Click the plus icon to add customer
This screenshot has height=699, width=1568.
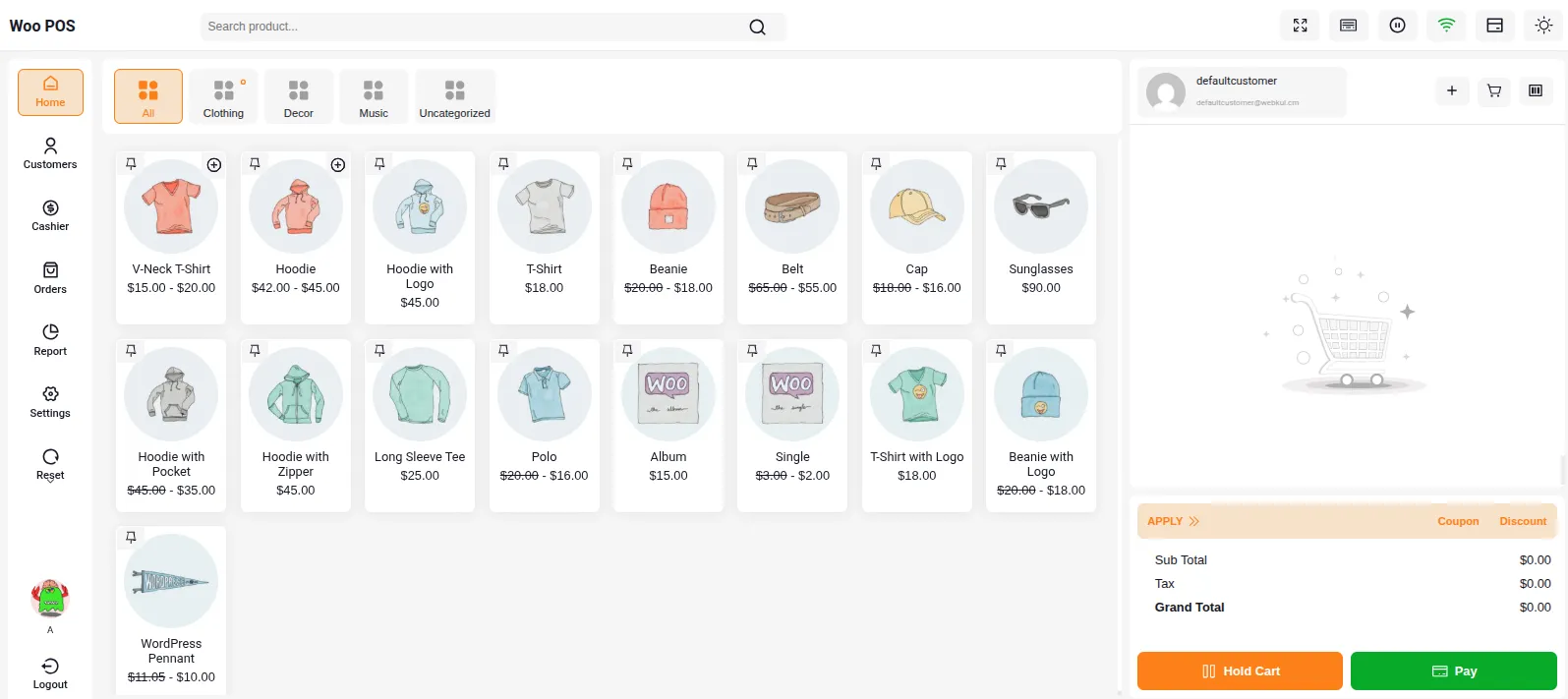tap(1451, 90)
